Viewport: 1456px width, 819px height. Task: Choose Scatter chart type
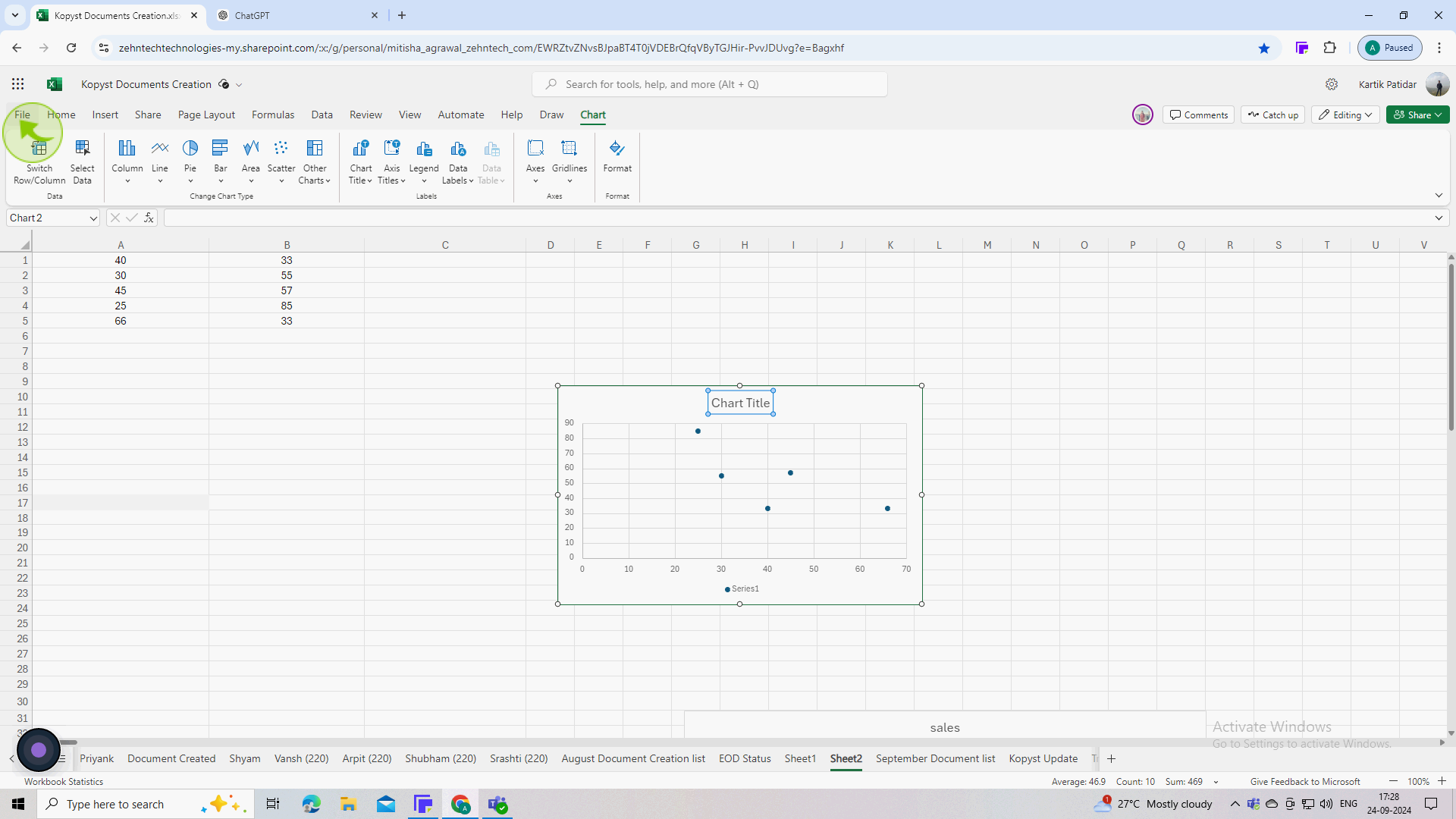pos(281,162)
